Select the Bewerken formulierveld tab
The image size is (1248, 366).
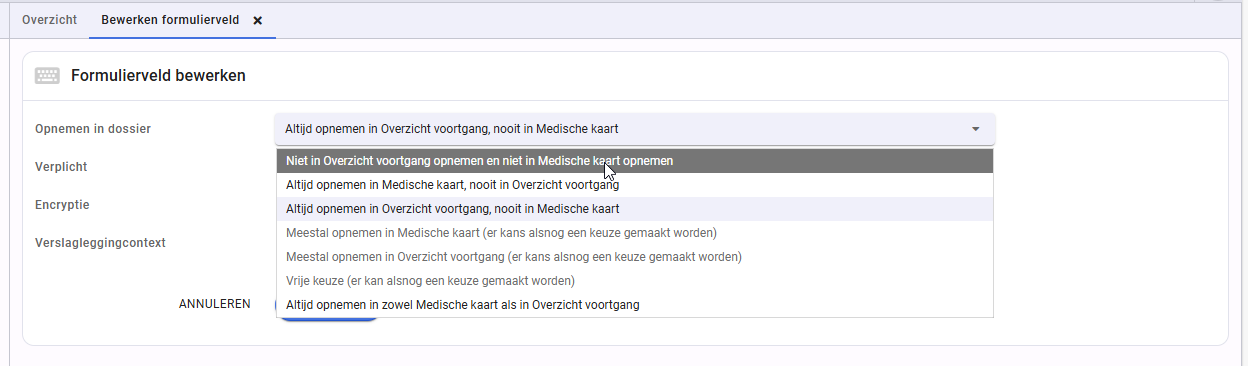(x=170, y=19)
